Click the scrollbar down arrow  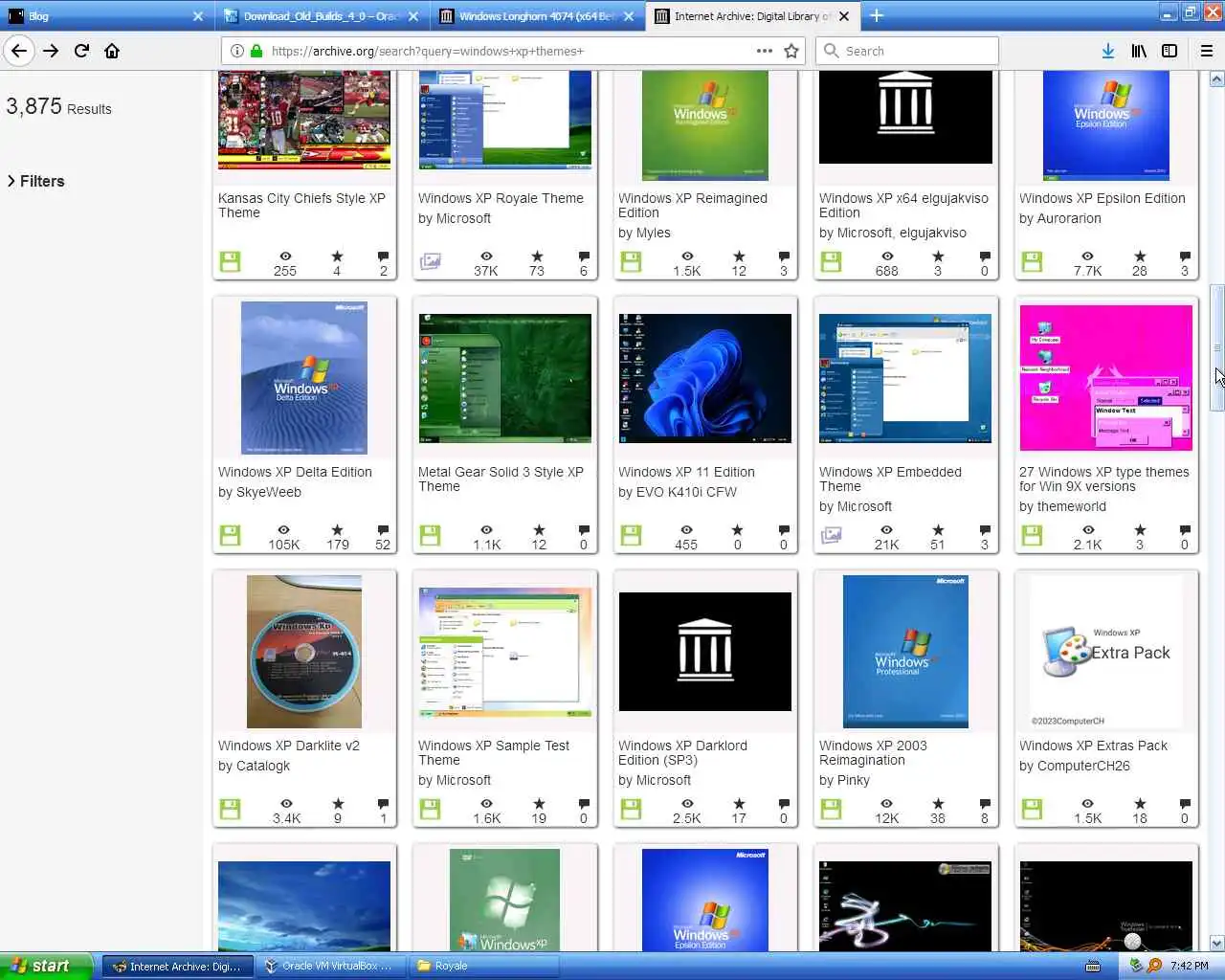[x=1217, y=943]
